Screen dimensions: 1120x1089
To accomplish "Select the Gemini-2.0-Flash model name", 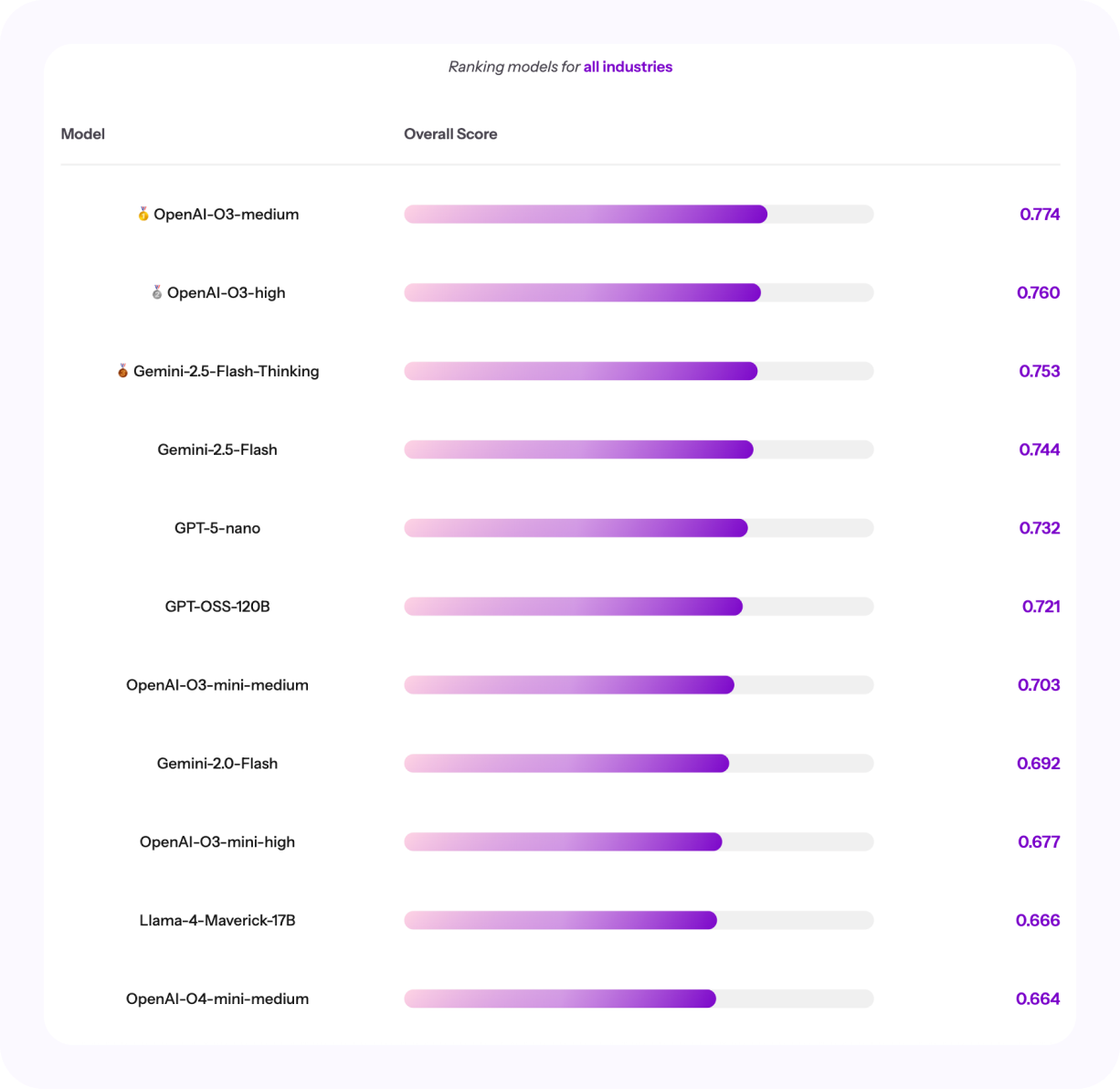I will coord(217,764).
